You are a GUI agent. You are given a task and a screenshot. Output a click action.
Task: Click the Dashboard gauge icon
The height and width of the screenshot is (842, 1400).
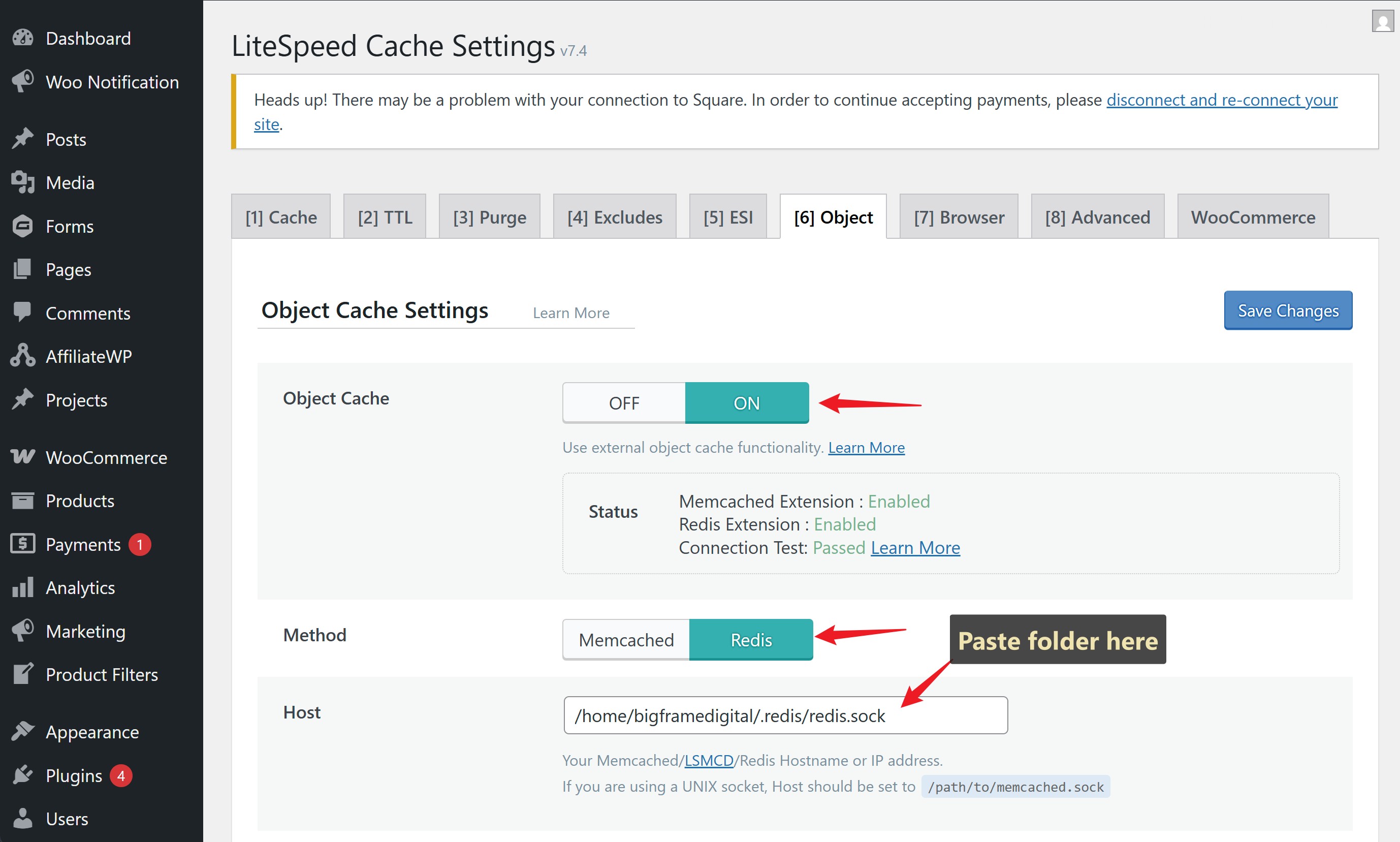(x=23, y=38)
